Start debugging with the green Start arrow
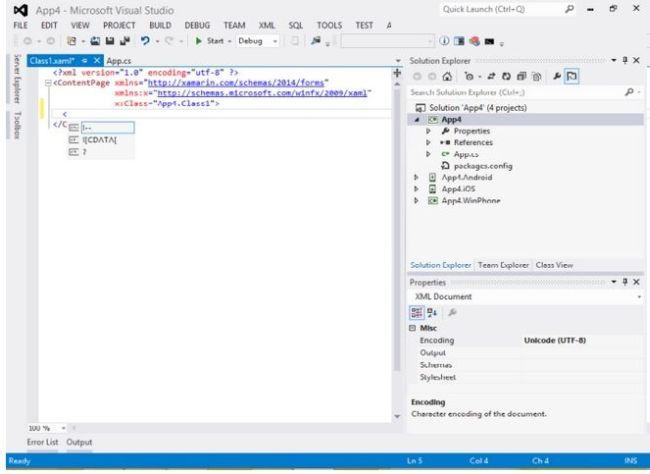 tap(199, 41)
